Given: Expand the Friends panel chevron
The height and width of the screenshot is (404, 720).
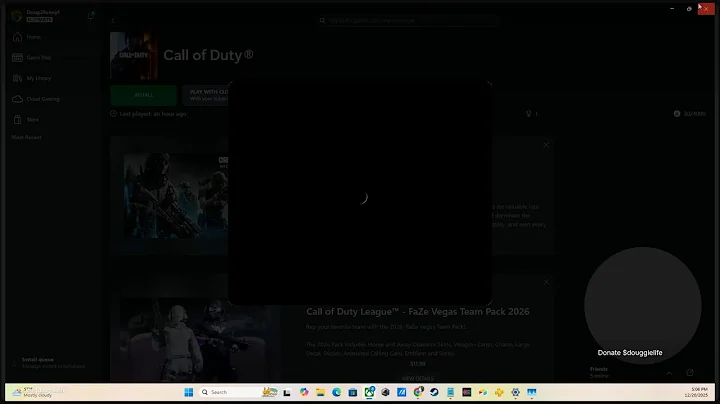Looking at the screenshot, I should pos(669,373).
